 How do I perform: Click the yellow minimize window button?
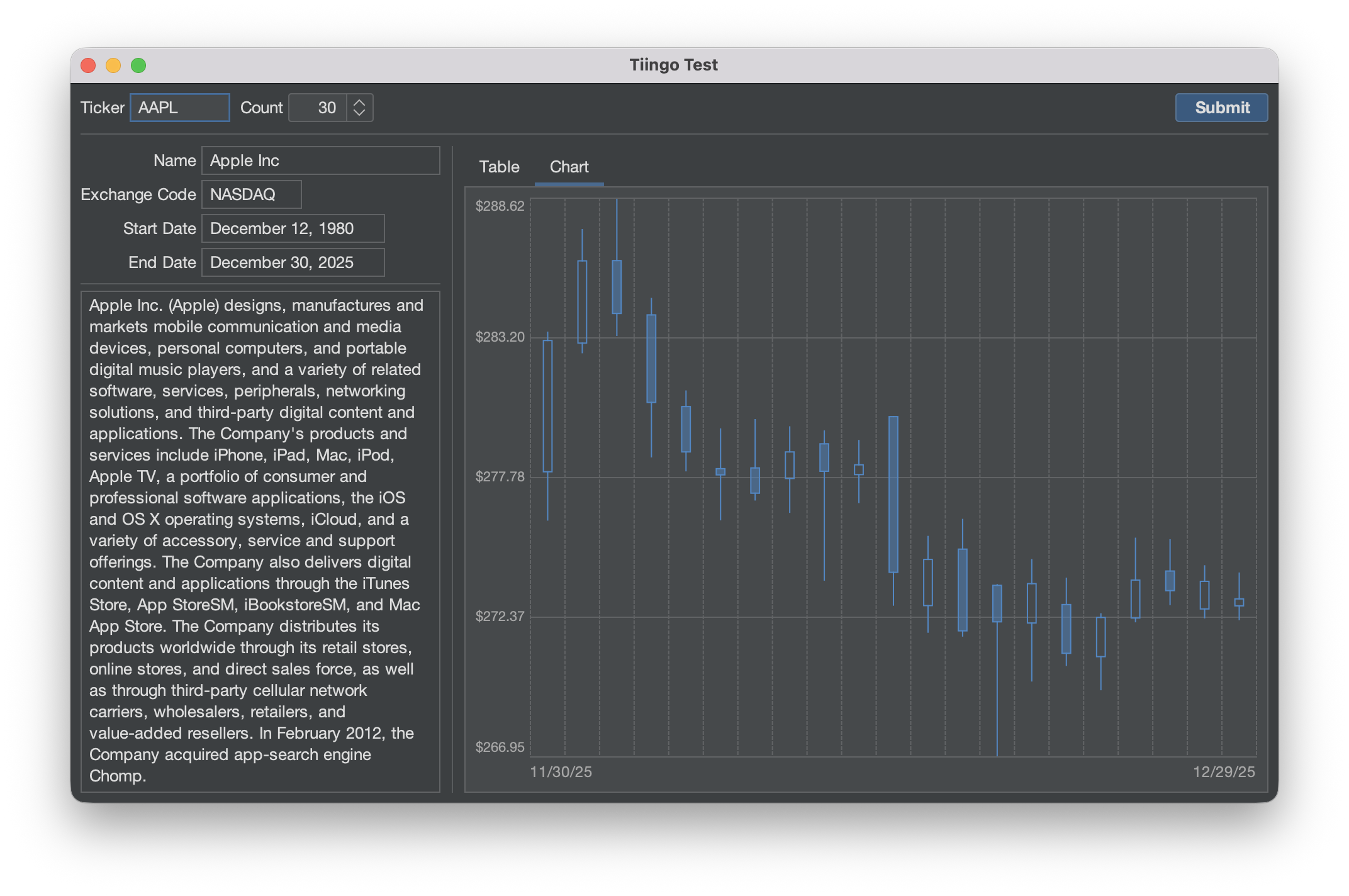point(113,65)
